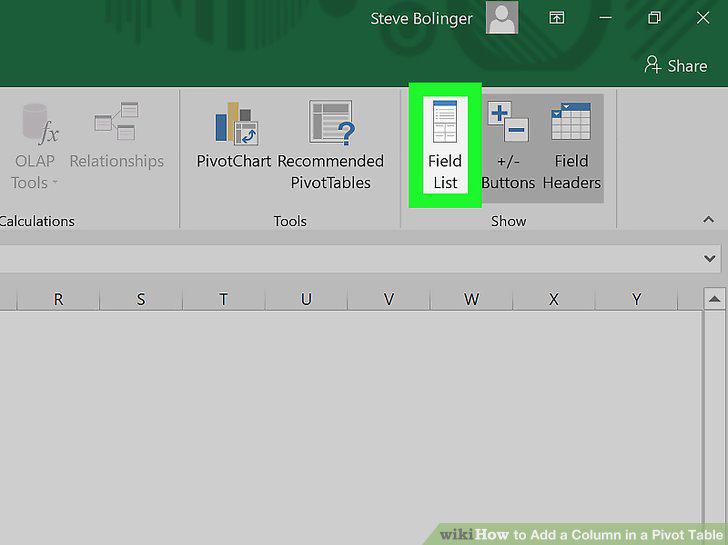This screenshot has height=545, width=728.
Task: Minimize the Excel window
Action: tap(605, 18)
